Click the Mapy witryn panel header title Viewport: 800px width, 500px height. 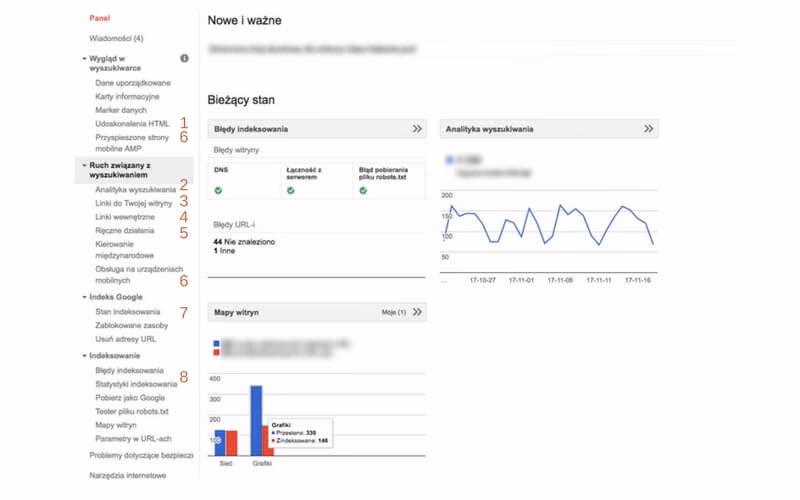pos(236,312)
